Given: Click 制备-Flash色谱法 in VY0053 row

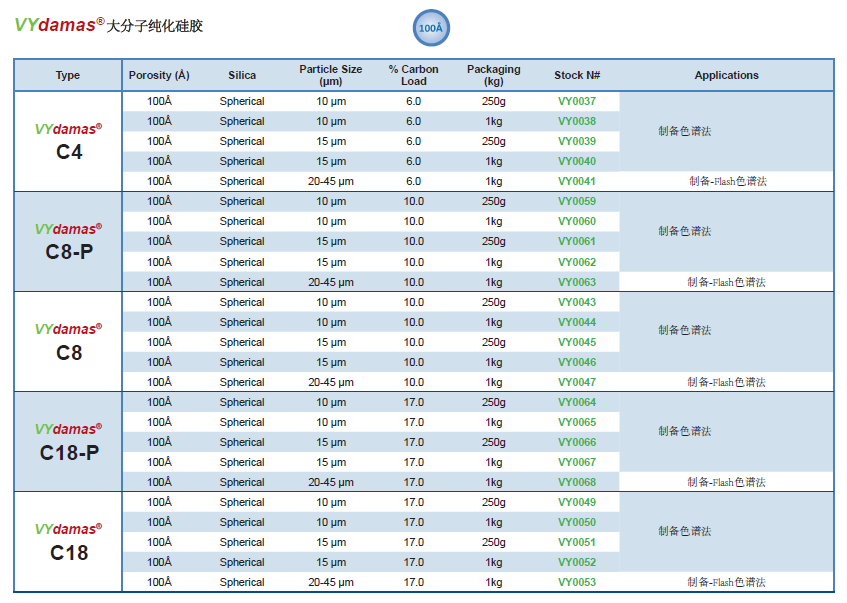Looking at the screenshot, I should [x=726, y=582].
